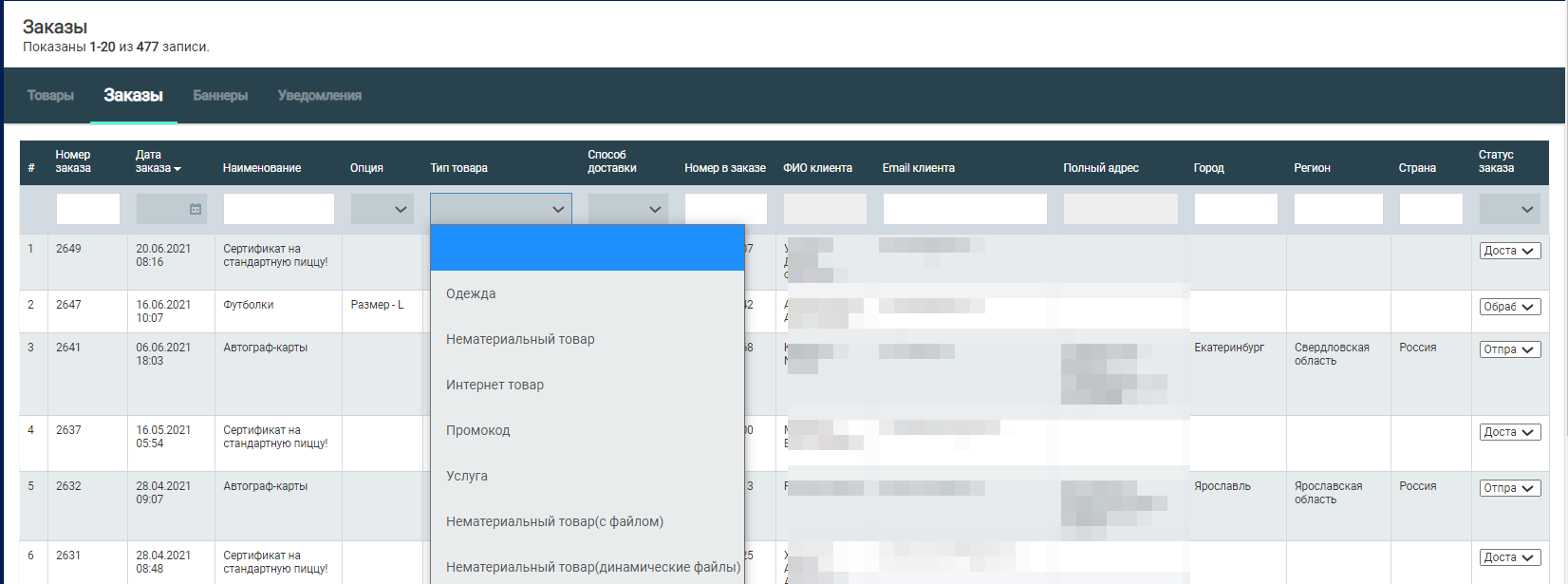The image size is (1568, 584).
Task: Open the Опция filter dropdown
Action: 382,209
